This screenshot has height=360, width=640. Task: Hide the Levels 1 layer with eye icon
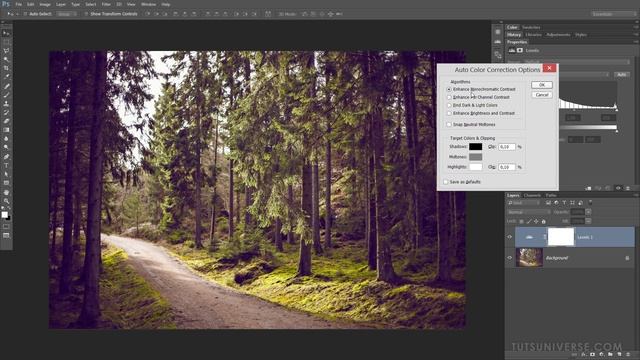(509, 237)
